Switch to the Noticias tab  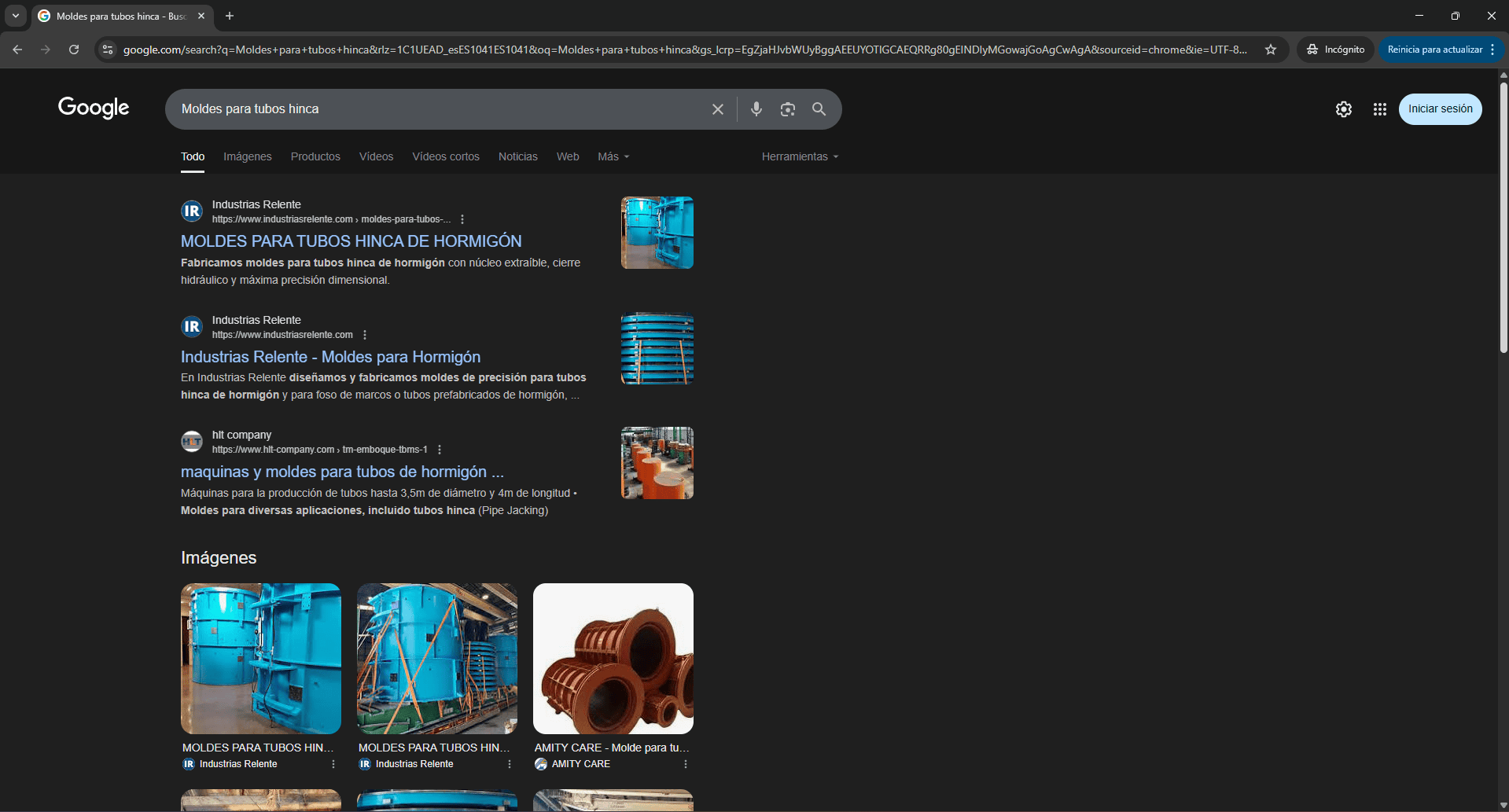[x=517, y=156]
